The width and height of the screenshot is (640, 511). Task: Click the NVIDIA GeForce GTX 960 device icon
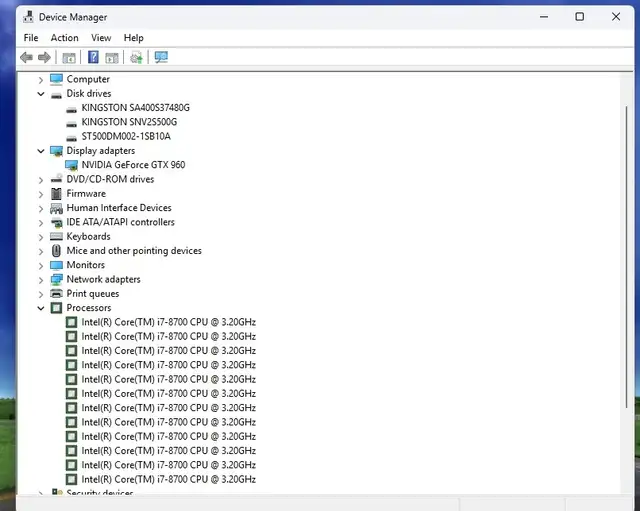coord(71,165)
